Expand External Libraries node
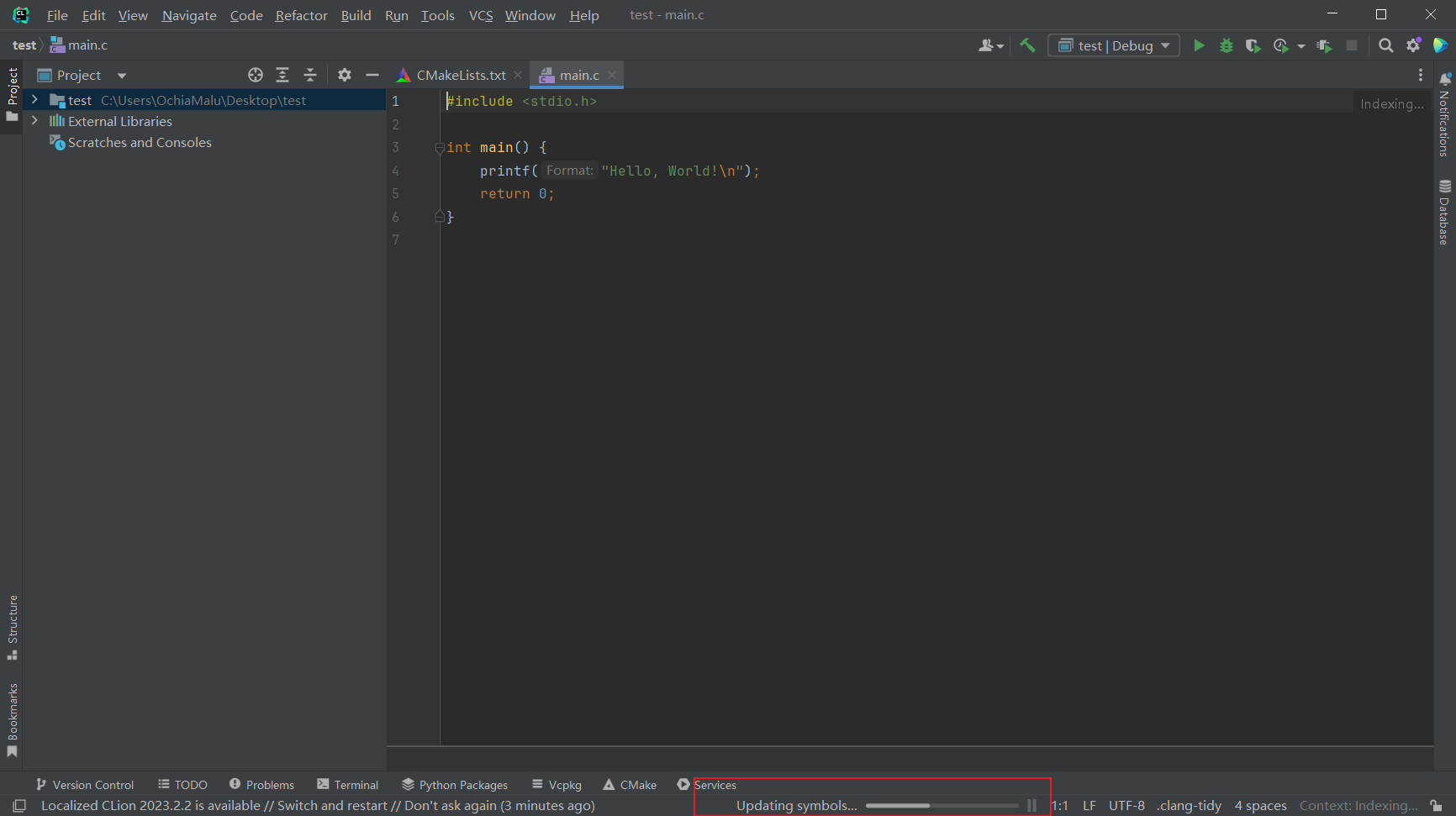This screenshot has width=1456, height=816. [34, 121]
